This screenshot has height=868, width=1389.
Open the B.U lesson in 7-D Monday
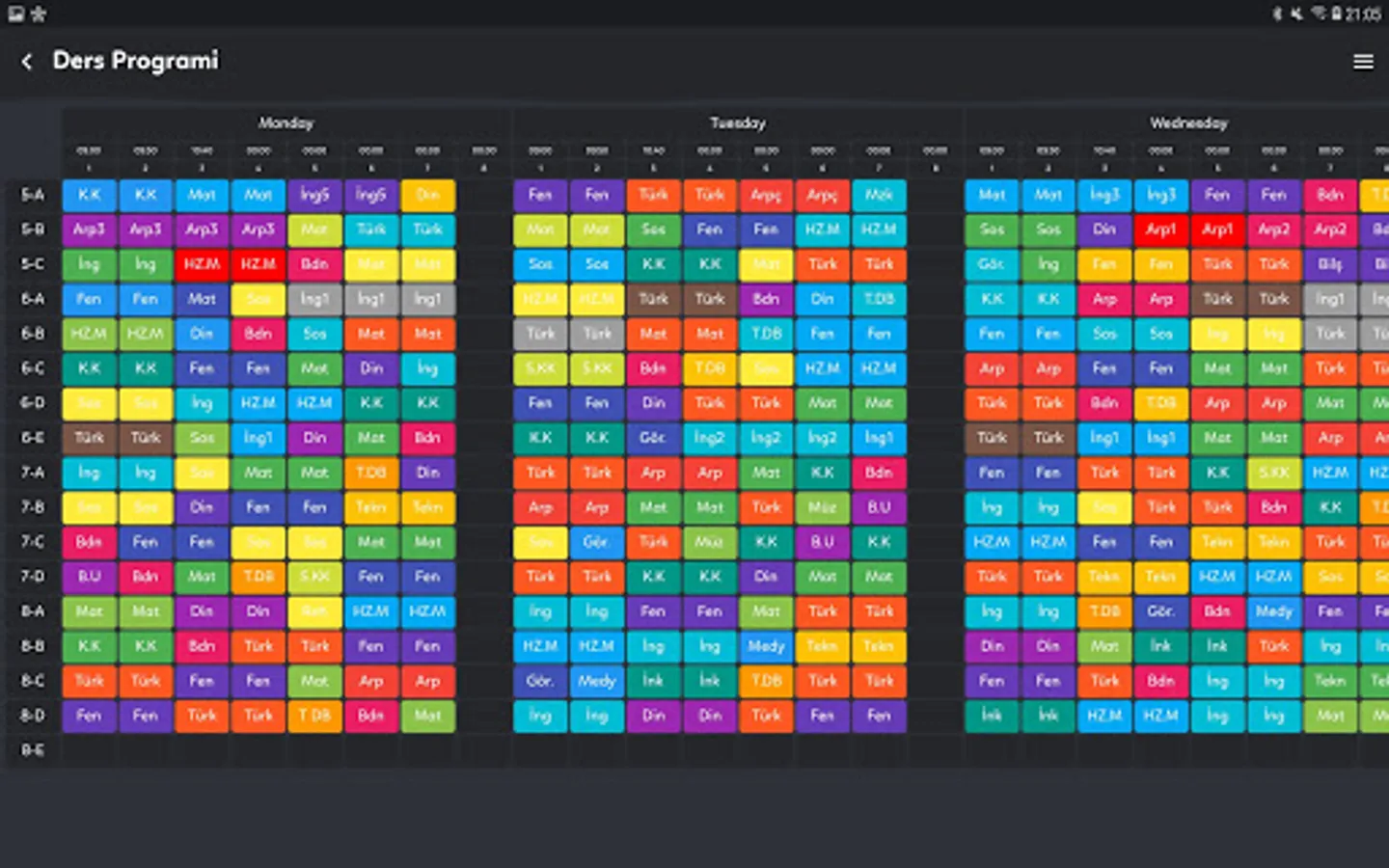pyautogui.click(x=89, y=577)
